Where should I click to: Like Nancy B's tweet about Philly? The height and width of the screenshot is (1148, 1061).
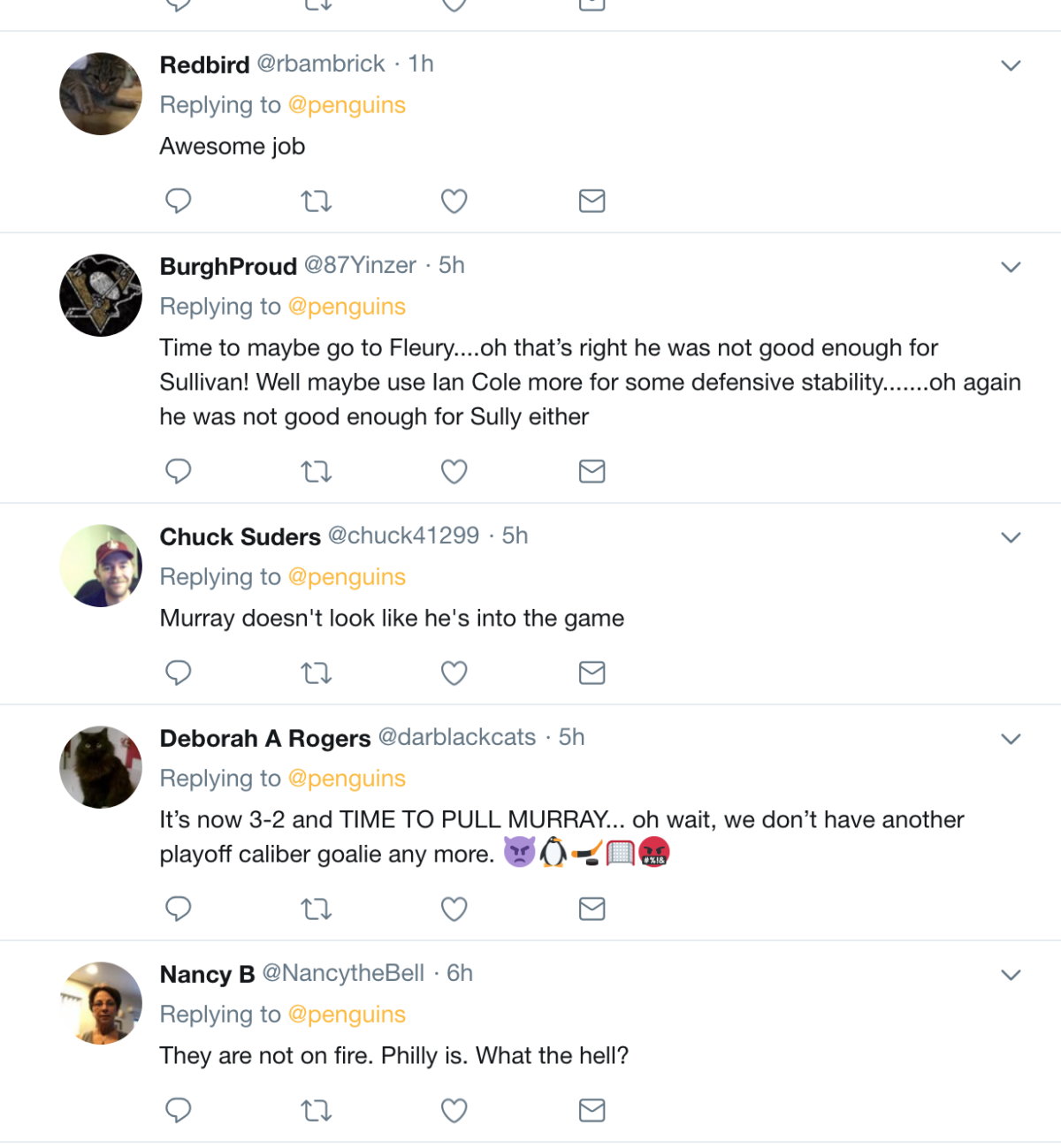pyautogui.click(x=454, y=1110)
